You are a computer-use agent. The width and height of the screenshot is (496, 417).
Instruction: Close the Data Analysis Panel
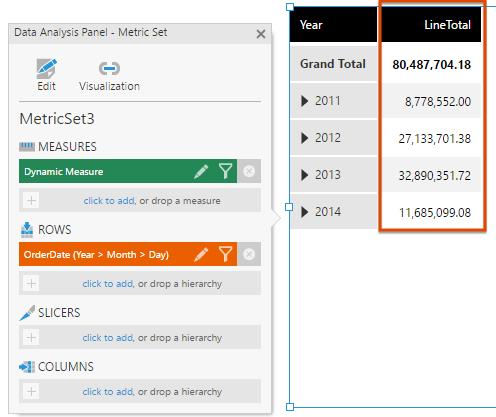tap(261, 34)
